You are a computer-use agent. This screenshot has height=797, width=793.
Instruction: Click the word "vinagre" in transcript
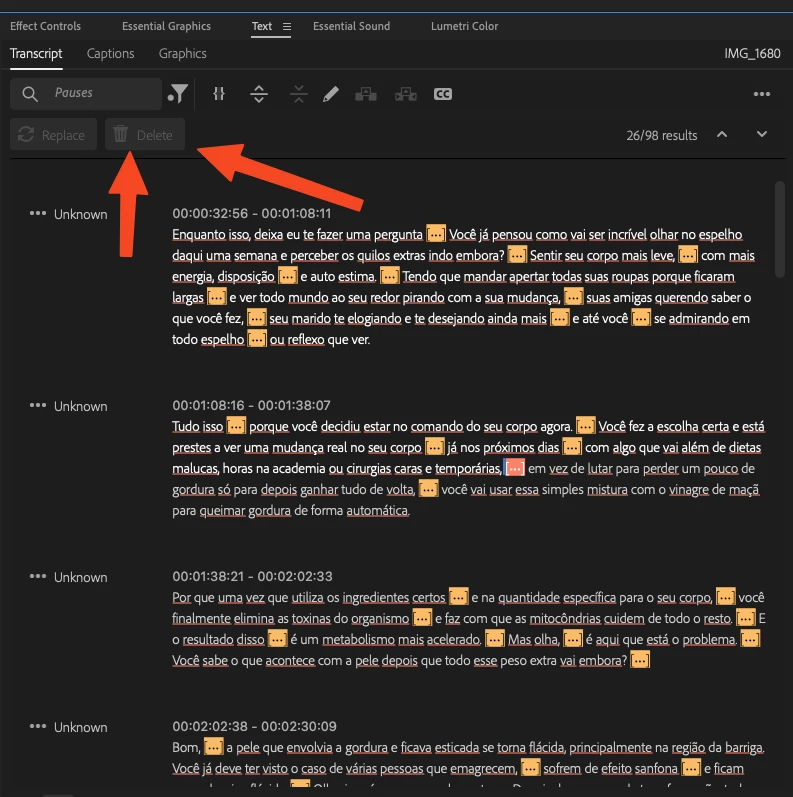pos(688,489)
